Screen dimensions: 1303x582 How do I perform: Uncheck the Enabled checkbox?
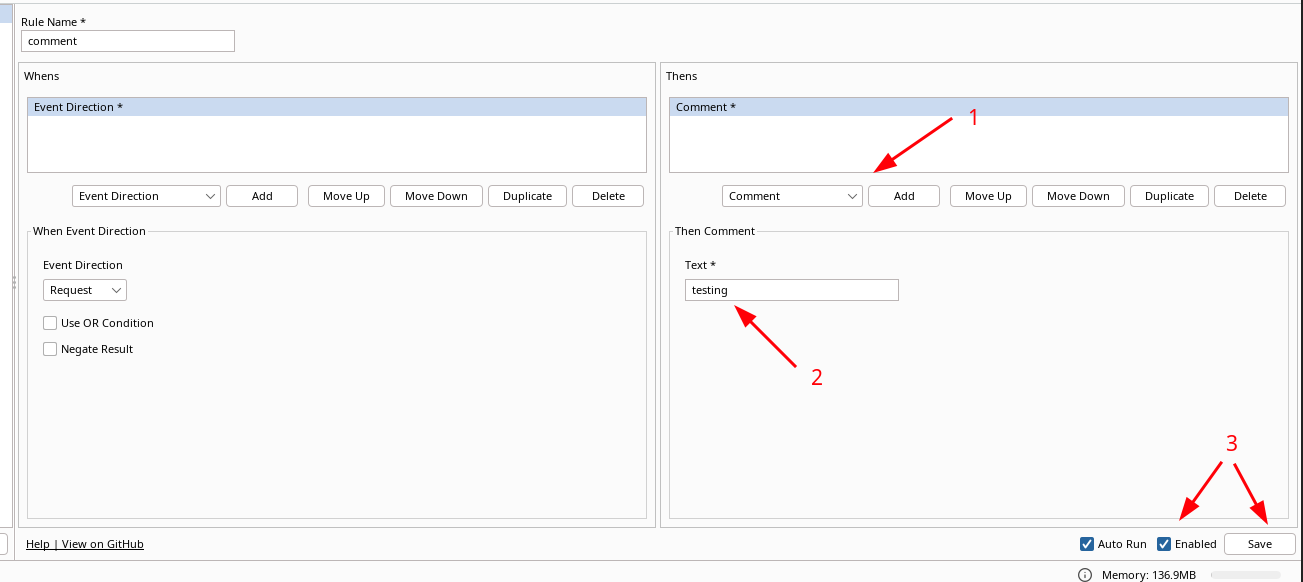coord(1162,544)
